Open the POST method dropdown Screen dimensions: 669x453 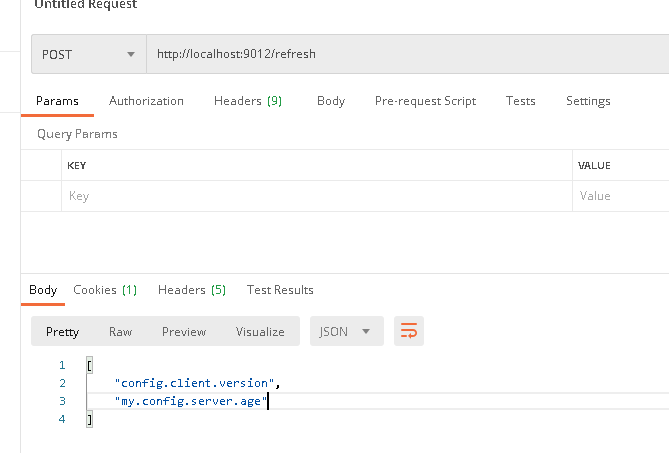tap(89, 54)
